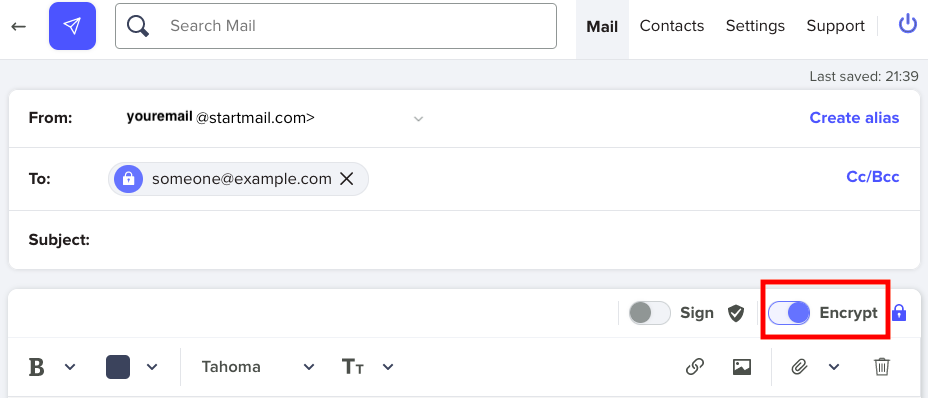Expand the text size TT dropdown
This screenshot has width=928, height=398.
coord(367,367)
